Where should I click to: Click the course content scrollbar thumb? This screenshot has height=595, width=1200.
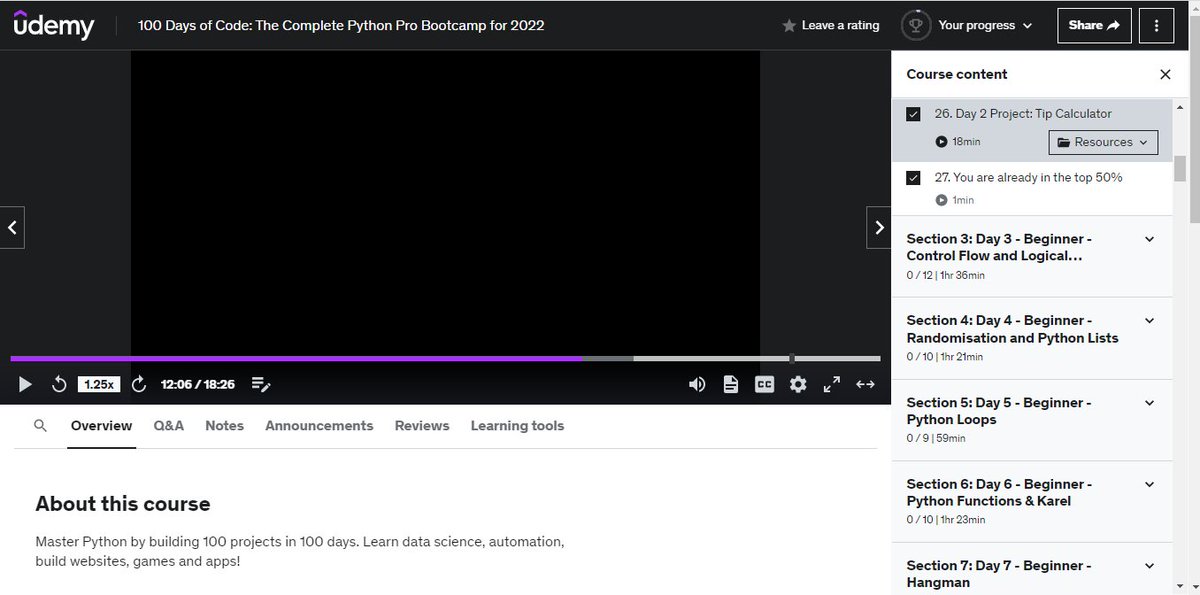(x=1180, y=168)
